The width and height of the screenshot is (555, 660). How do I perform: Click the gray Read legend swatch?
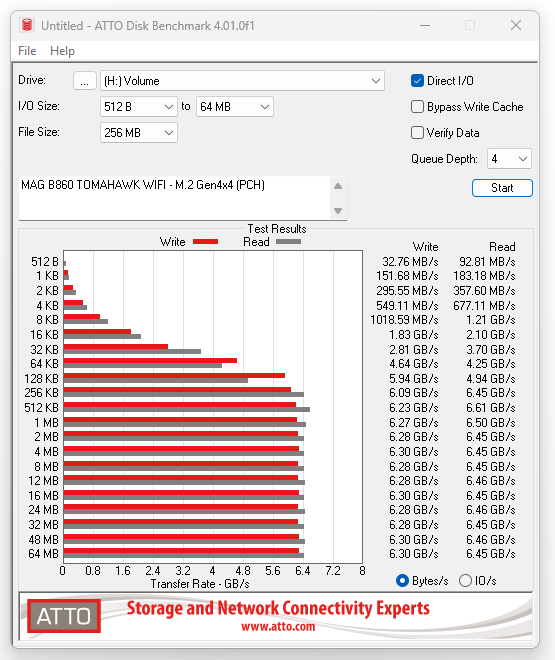[288, 242]
